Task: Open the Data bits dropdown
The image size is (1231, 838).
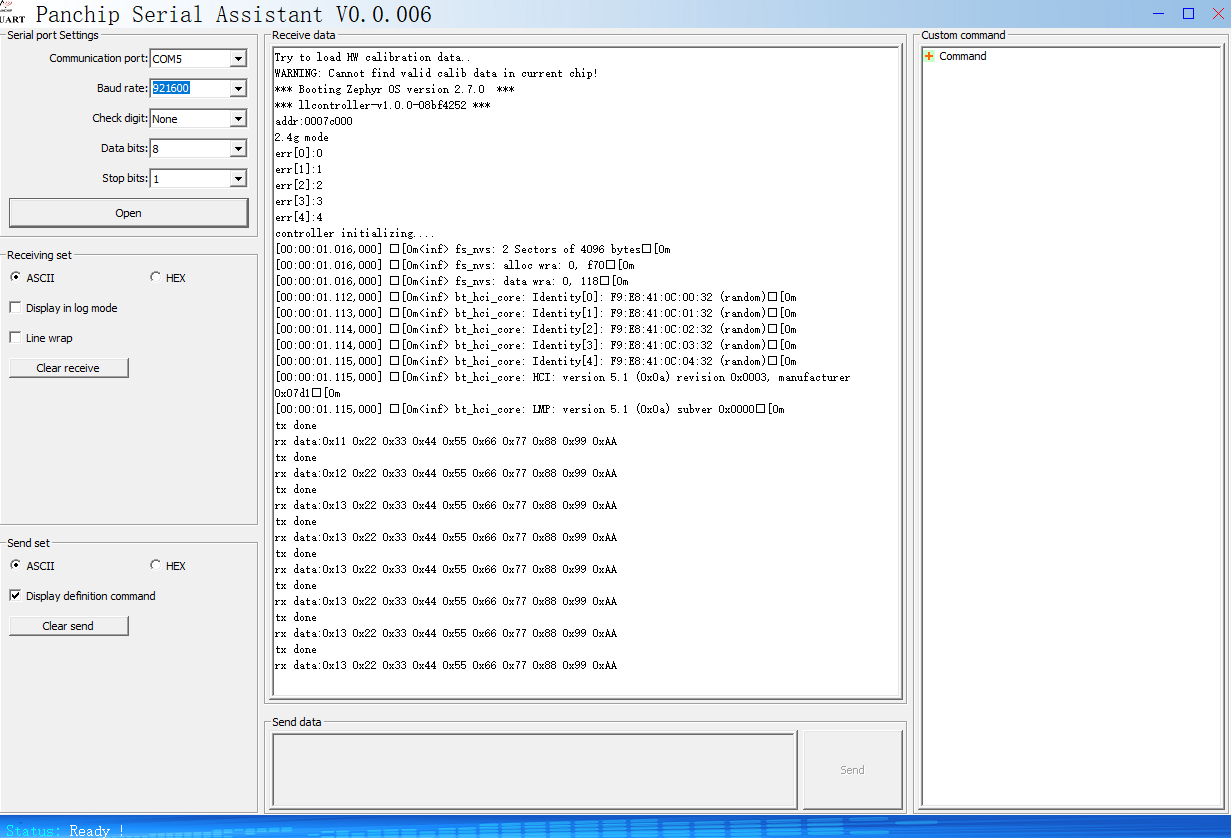Action: coord(238,149)
